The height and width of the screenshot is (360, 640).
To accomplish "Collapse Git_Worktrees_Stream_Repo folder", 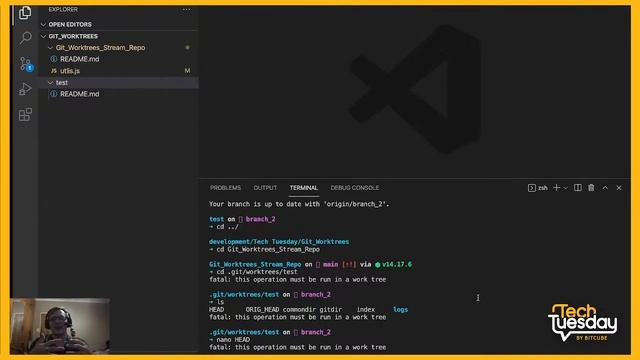I will pos(51,48).
